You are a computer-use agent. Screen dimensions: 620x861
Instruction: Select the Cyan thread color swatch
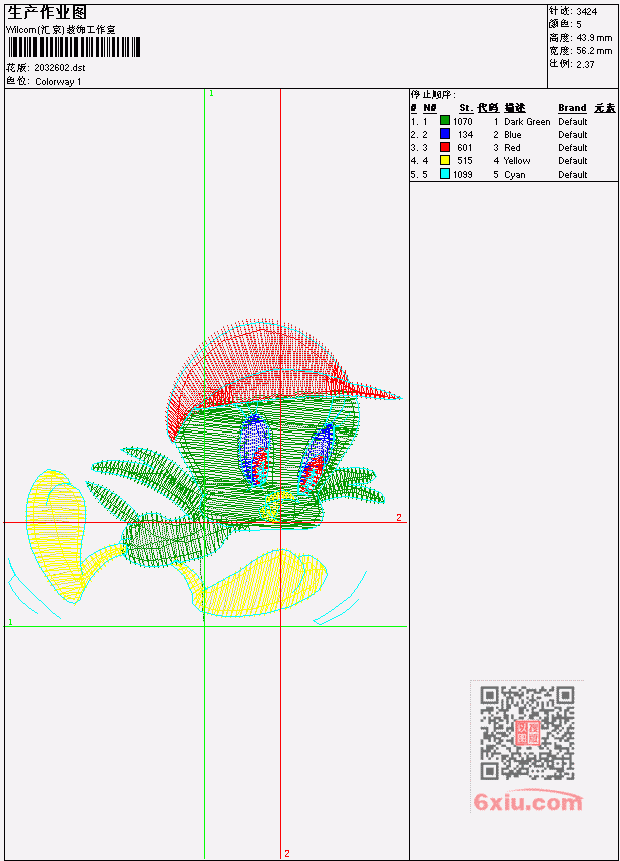click(445, 174)
